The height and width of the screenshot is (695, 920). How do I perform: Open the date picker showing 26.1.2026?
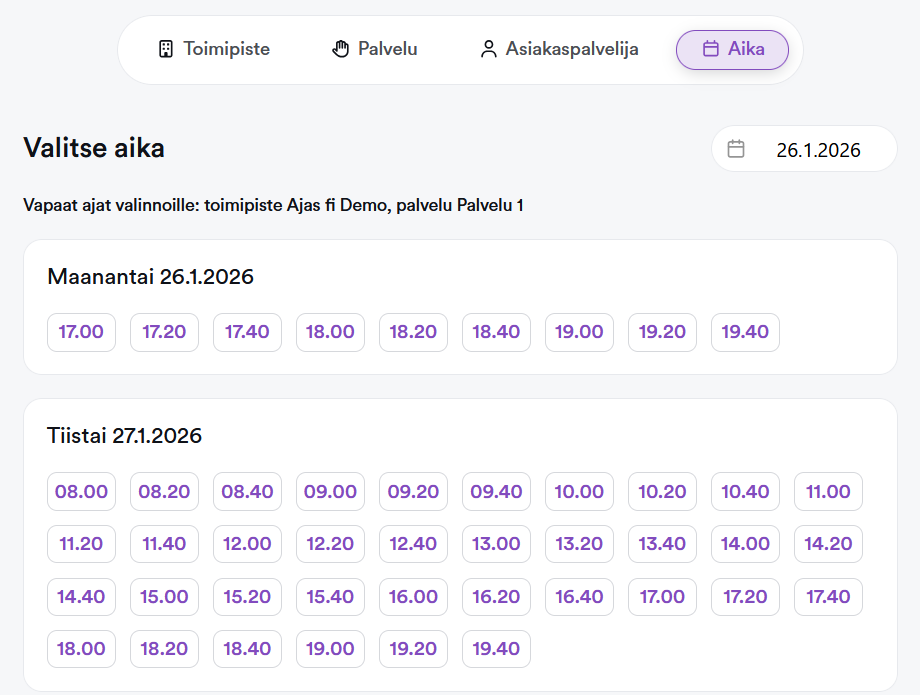(x=803, y=148)
